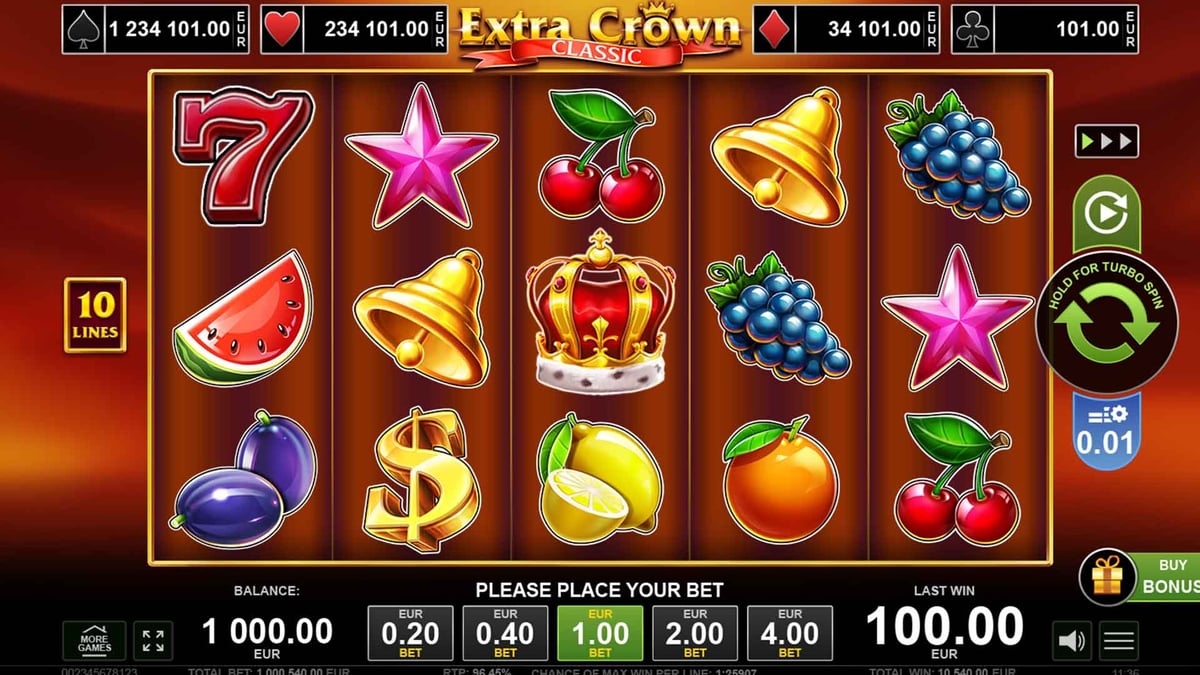Select the EUR 0.20 bet

[411, 633]
